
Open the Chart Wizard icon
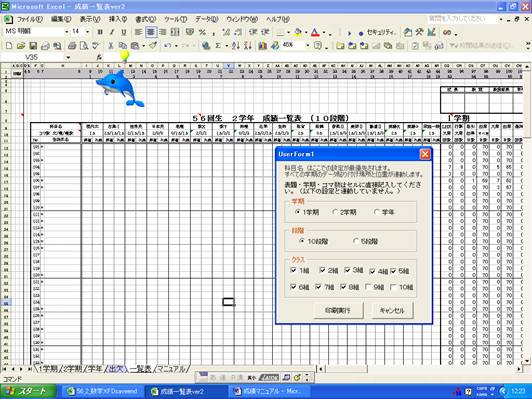[263, 45]
